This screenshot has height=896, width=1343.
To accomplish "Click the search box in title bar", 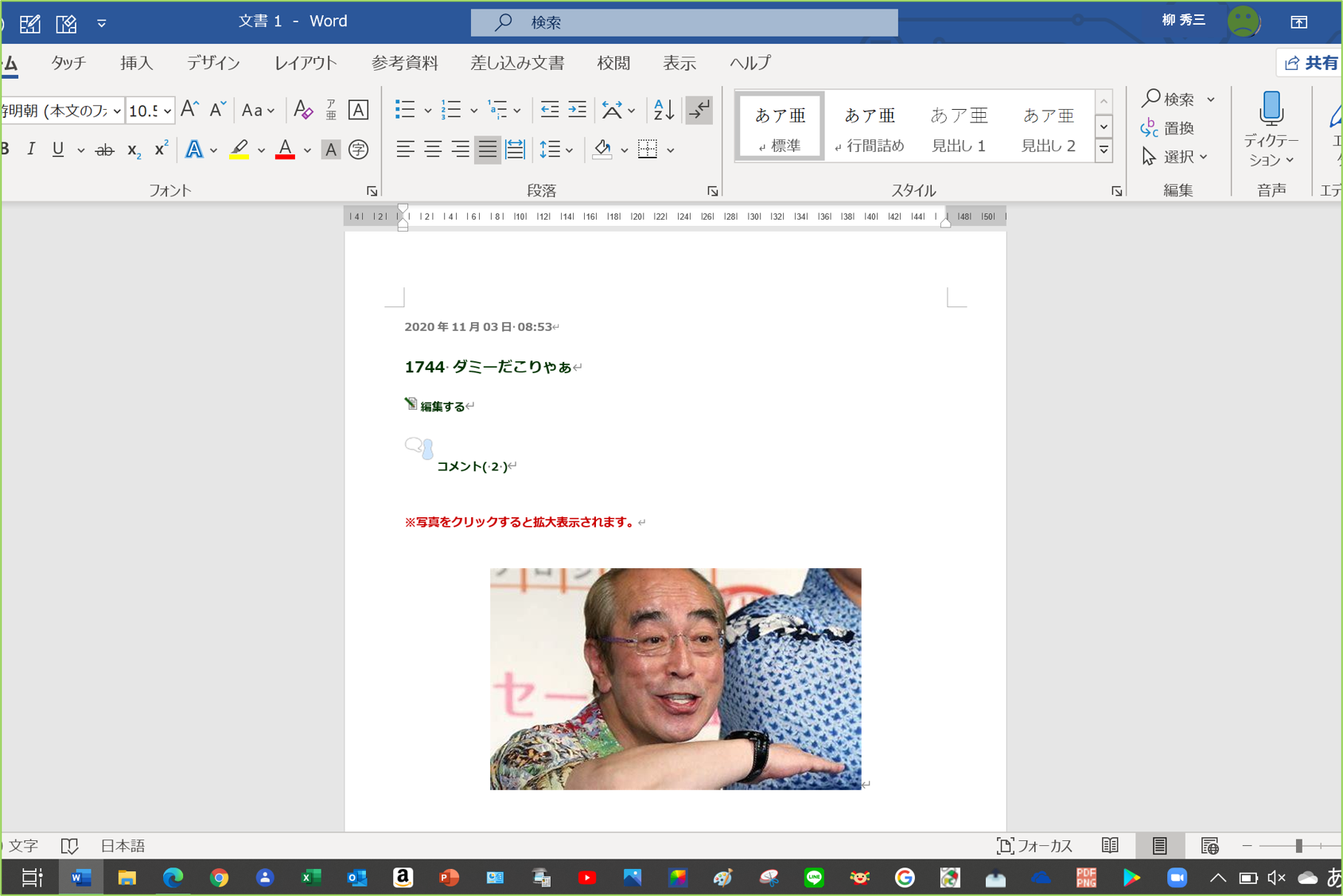I will [684, 22].
